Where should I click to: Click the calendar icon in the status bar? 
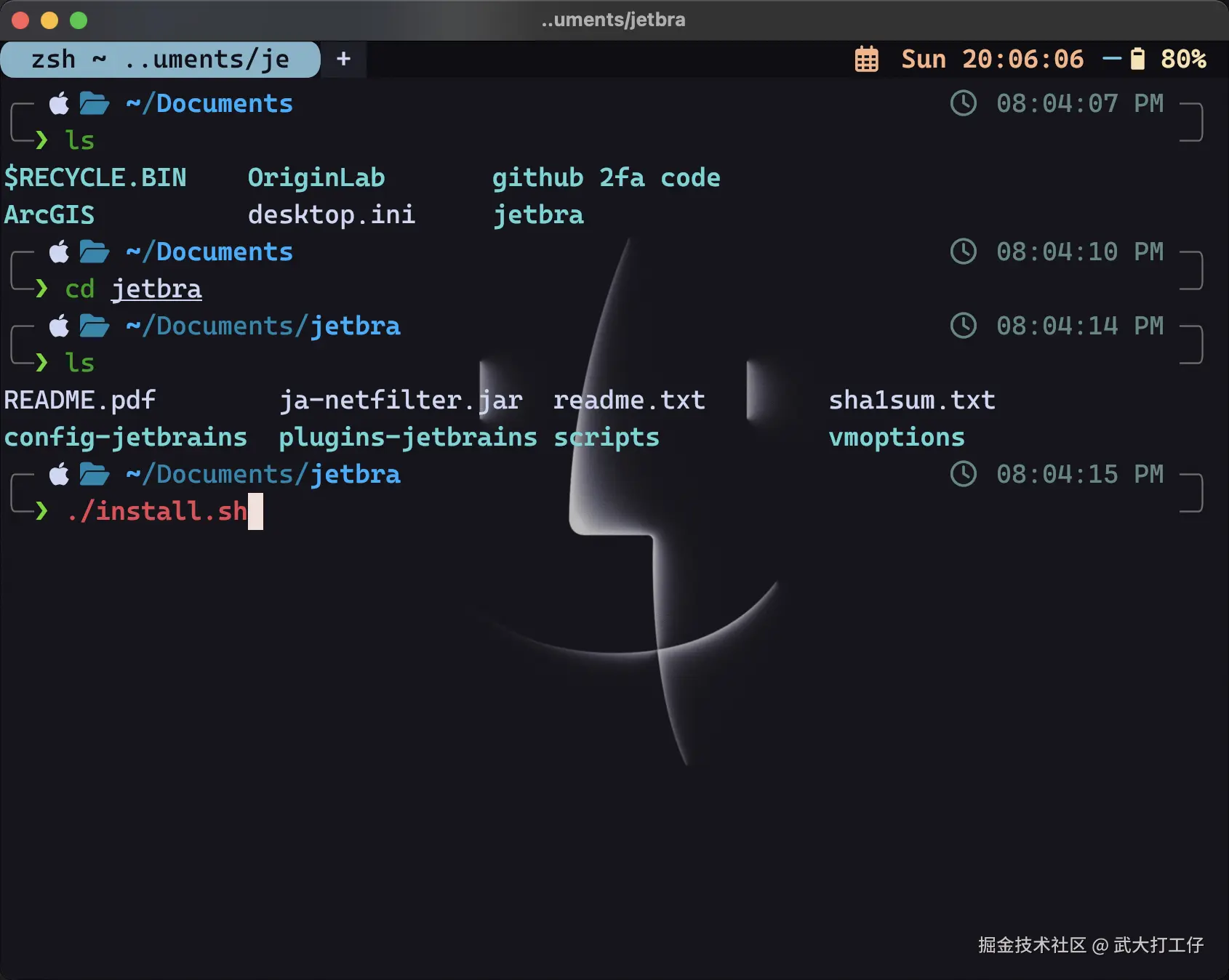point(867,59)
